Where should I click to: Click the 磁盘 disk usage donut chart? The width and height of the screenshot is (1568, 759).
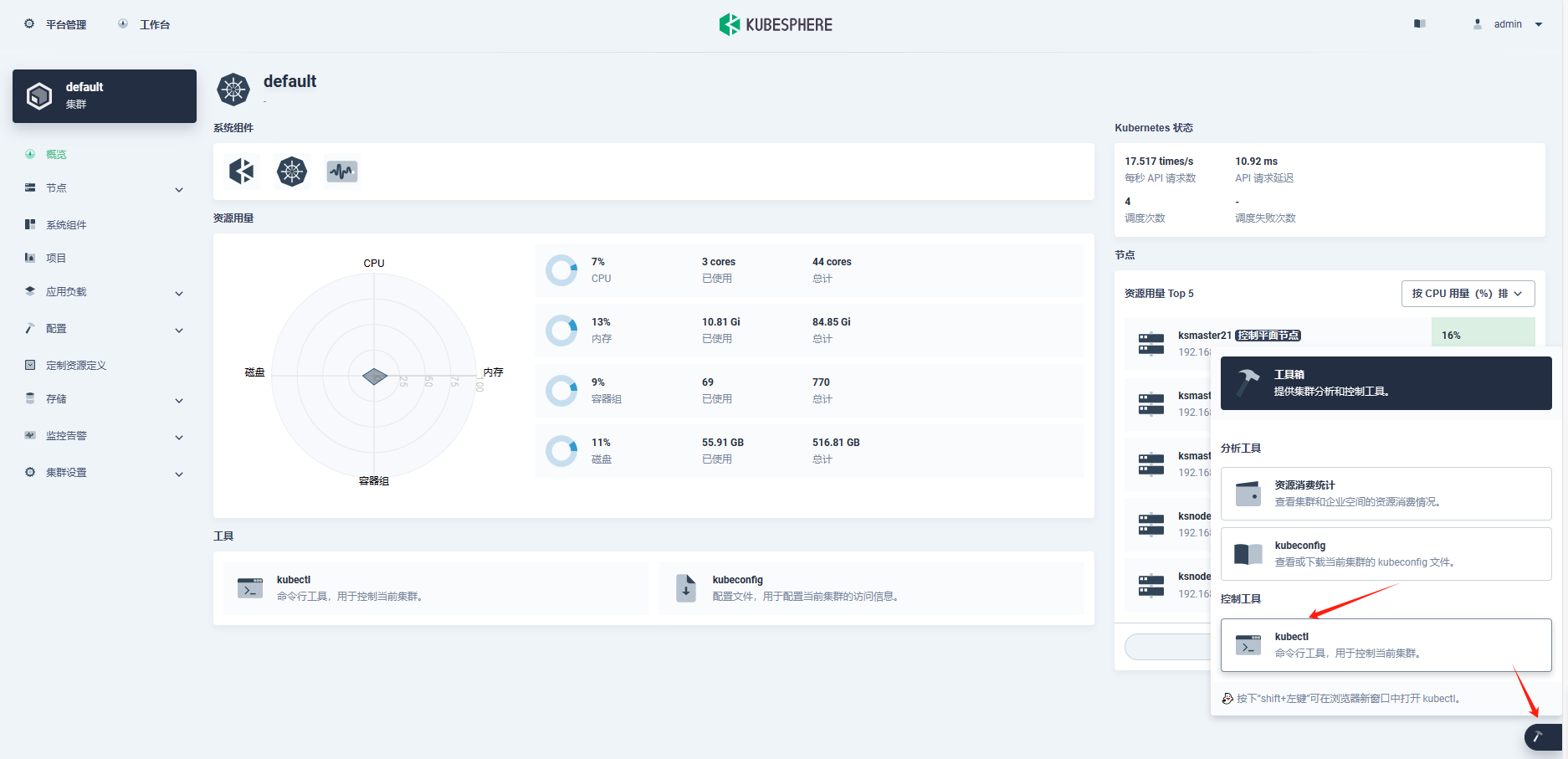(x=561, y=451)
